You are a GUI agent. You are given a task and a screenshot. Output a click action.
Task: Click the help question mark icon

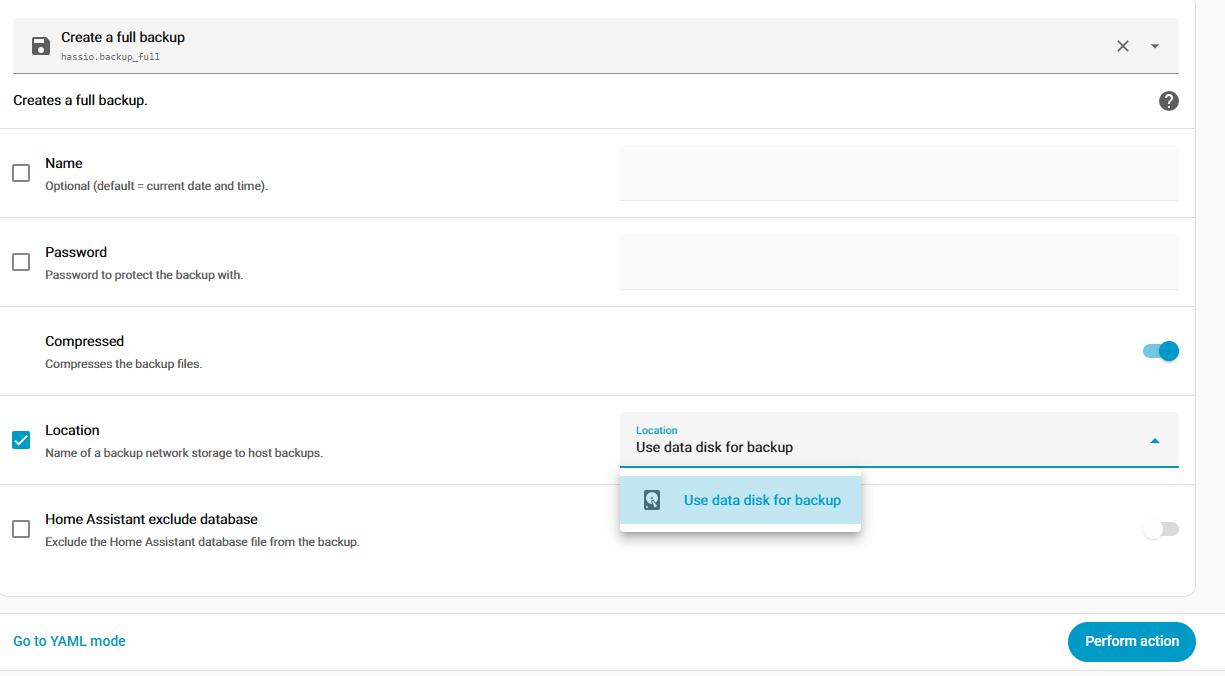coord(1168,101)
